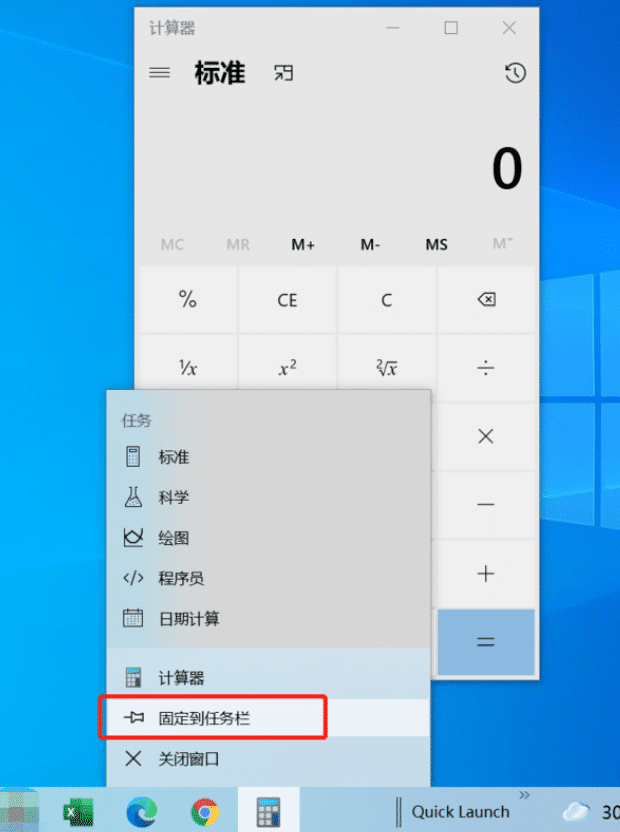Click the percent key

click(188, 300)
